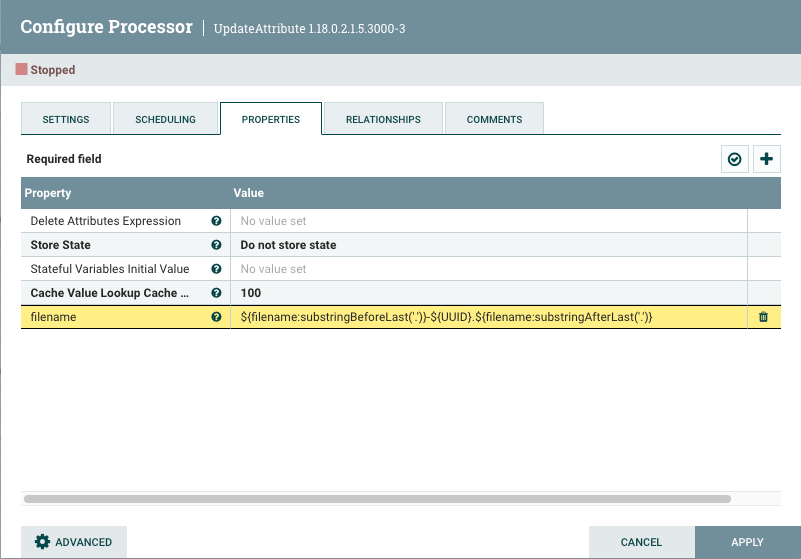Show help icon for filename property
Image resolution: width=801 pixels, height=559 pixels.
[216, 317]
